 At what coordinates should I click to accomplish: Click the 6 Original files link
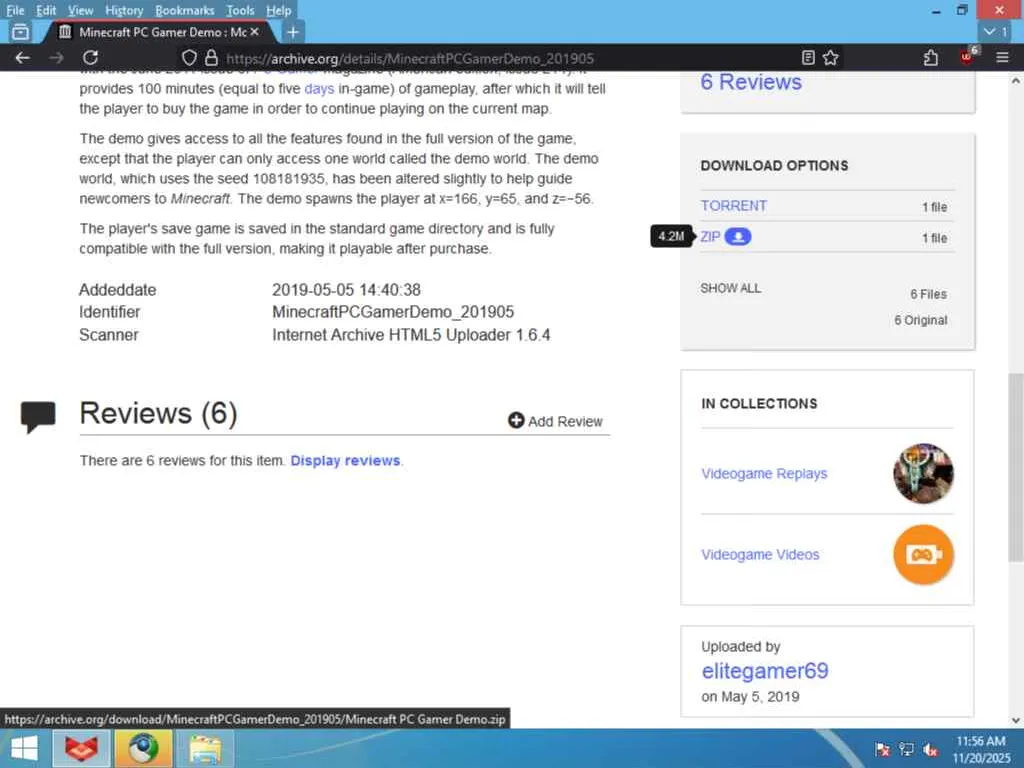pyautogui.click(x=921, y=320)
